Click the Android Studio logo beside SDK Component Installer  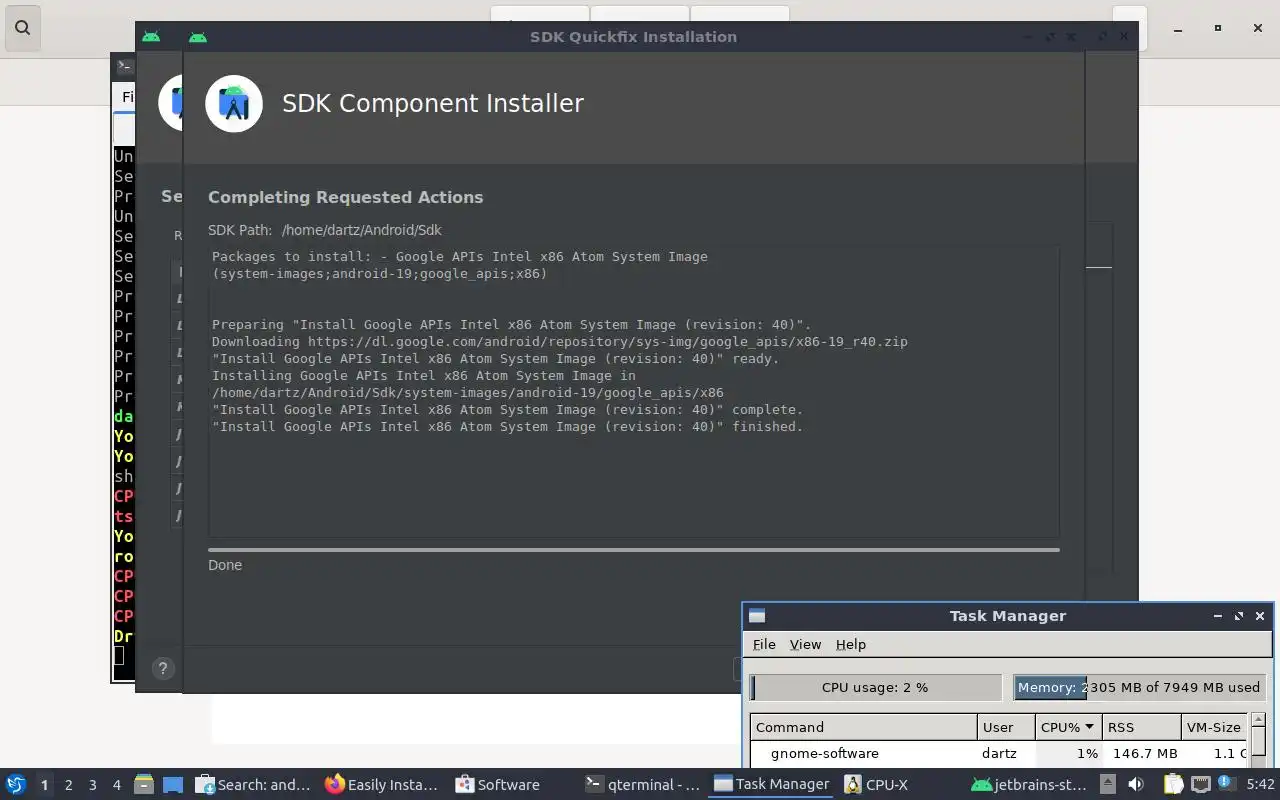234,103
